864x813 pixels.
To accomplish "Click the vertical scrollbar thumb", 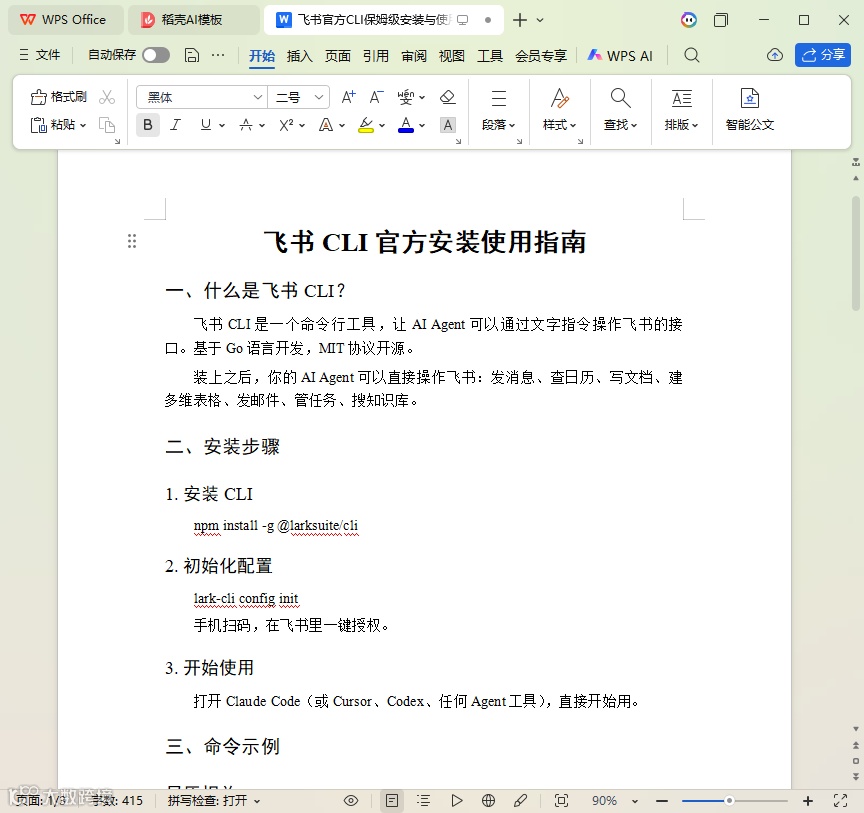I will [856, 254].
